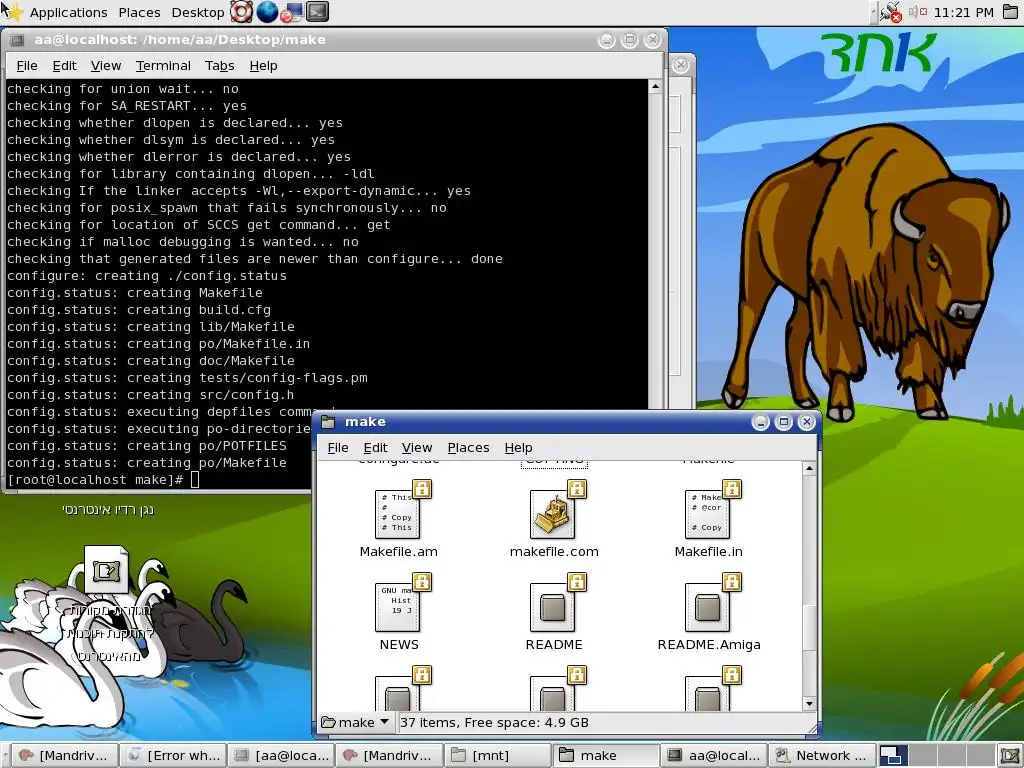The width and height of the screenshot is (1024, 768).
Task: Click show desktop icon at taskbar corner
Action: [1010, 756]
